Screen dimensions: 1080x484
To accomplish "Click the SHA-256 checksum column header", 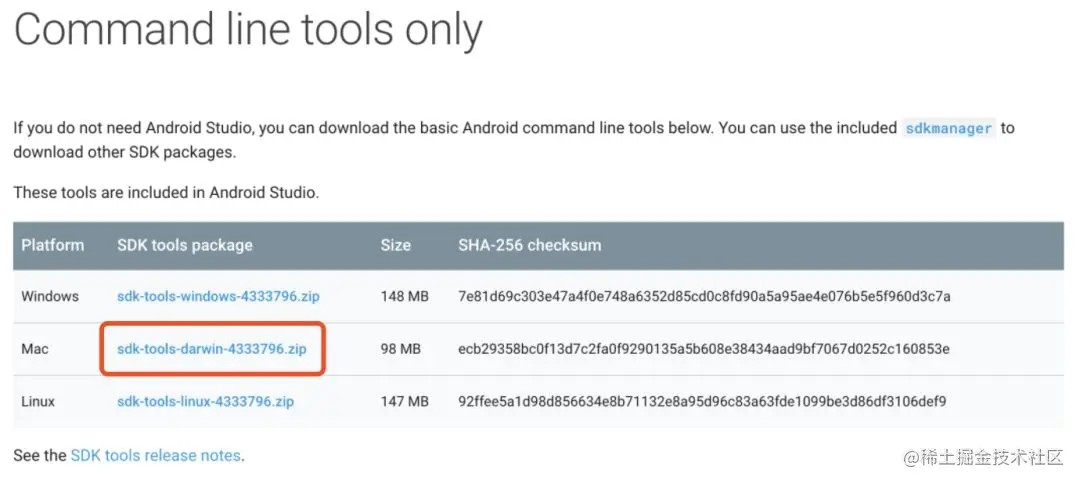I will click(530, 245).
